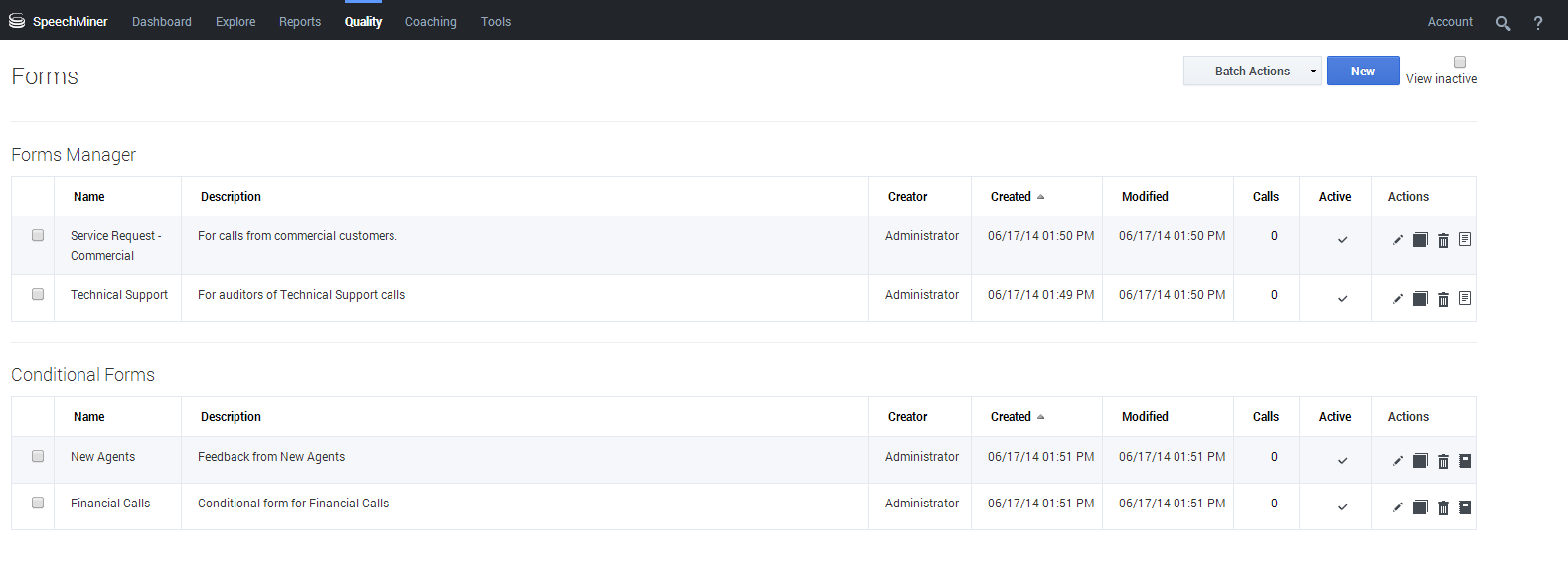The height and width of the screenshot is (576, 1568).
Task: Select the Technical Support row checkbox
Action: tap(38, 294)
